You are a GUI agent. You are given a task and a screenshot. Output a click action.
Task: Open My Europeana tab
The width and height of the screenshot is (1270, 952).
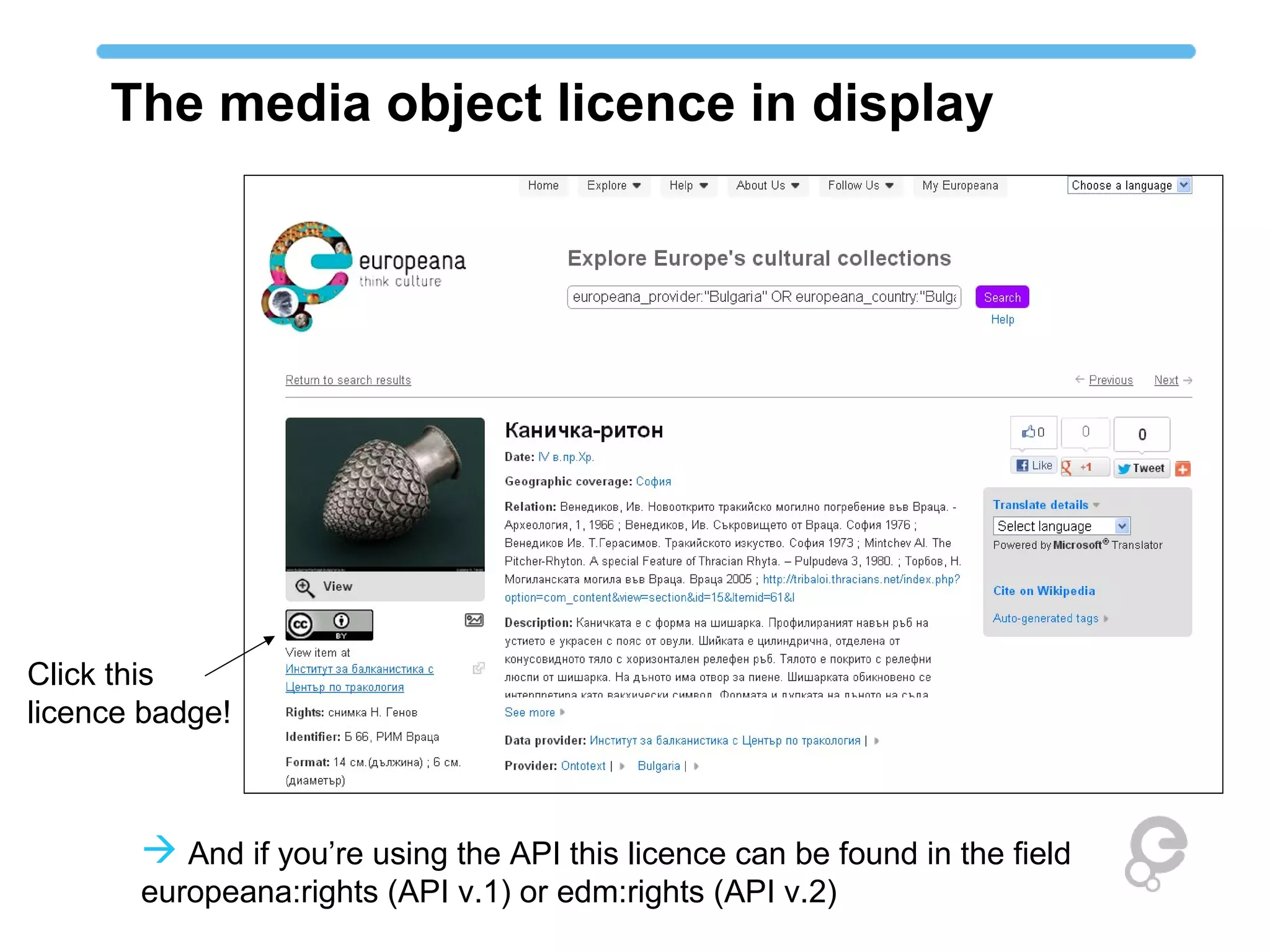click(x=959, y=185)
